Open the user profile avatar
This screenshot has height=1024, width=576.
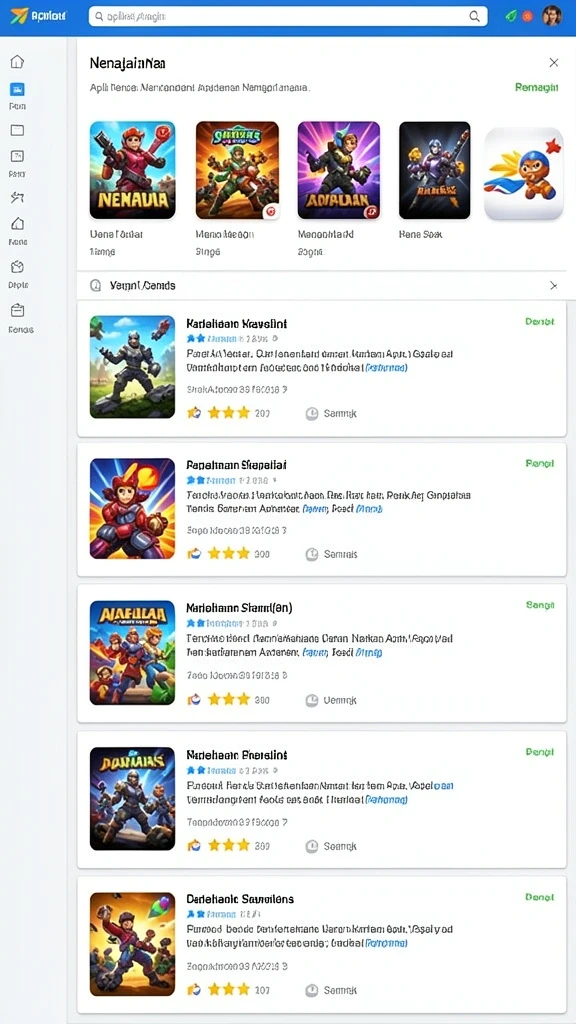coord(552,16)
